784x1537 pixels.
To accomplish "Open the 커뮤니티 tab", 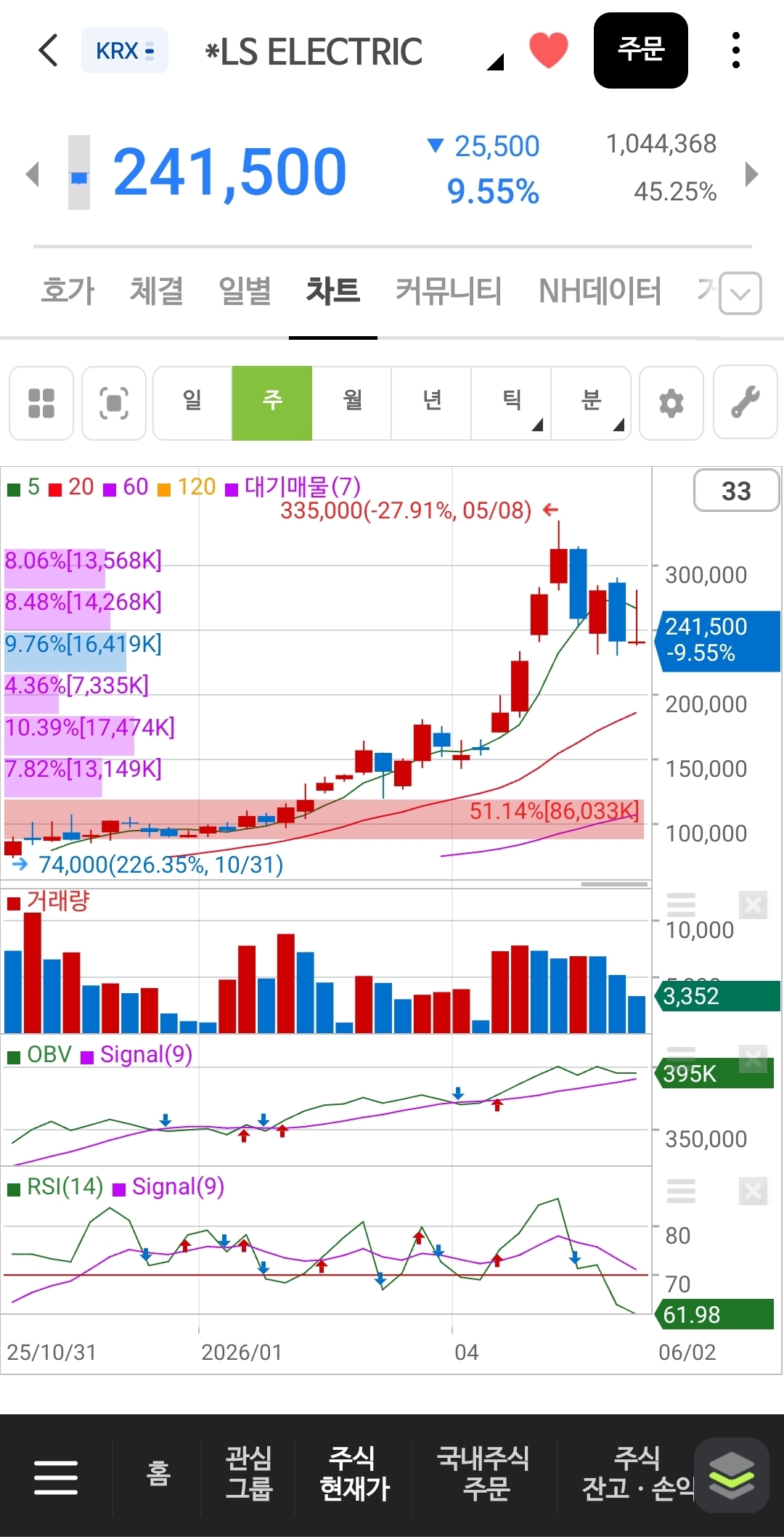I will 449,291.
